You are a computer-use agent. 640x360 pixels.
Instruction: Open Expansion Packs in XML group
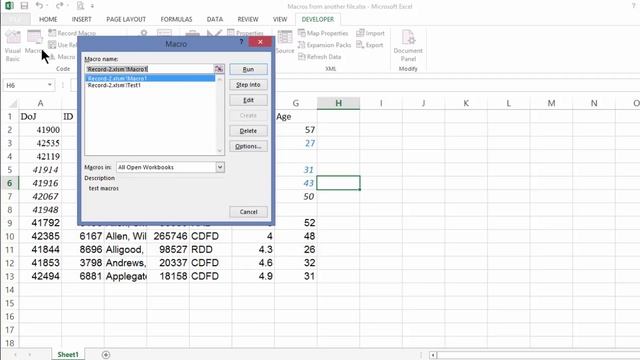point(324,45)
